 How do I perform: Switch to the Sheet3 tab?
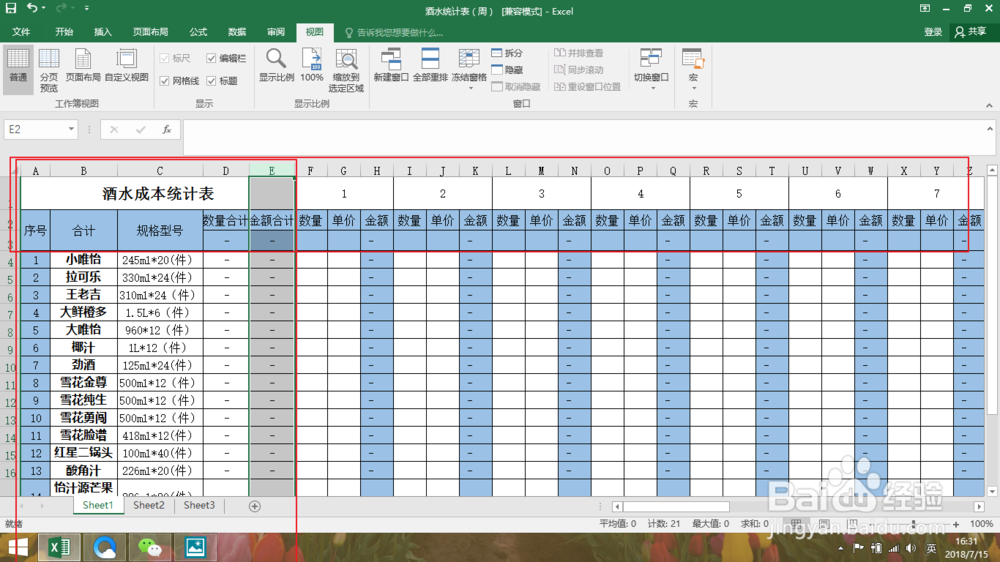199,505
